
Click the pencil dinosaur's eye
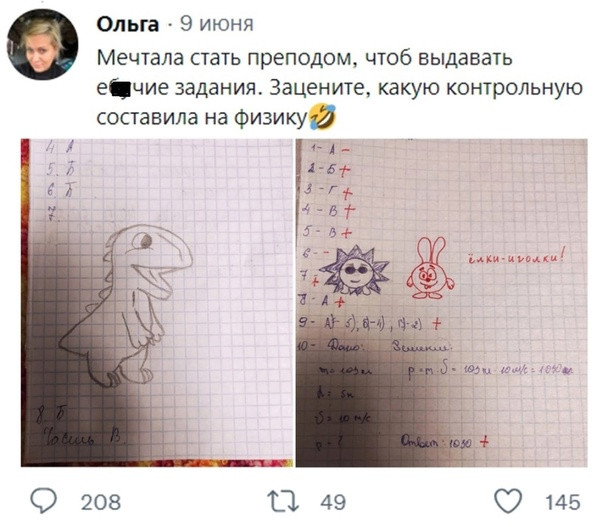tap(146, 241)
